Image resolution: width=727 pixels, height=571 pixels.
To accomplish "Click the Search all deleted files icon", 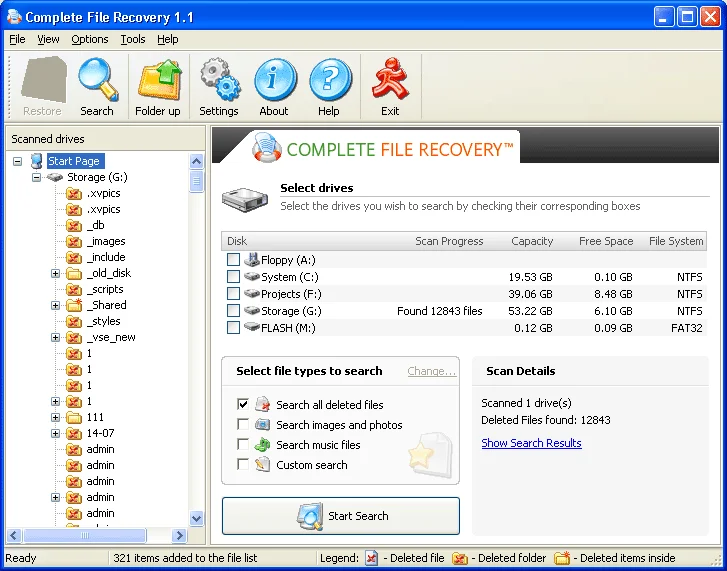I will pos(262,404).
